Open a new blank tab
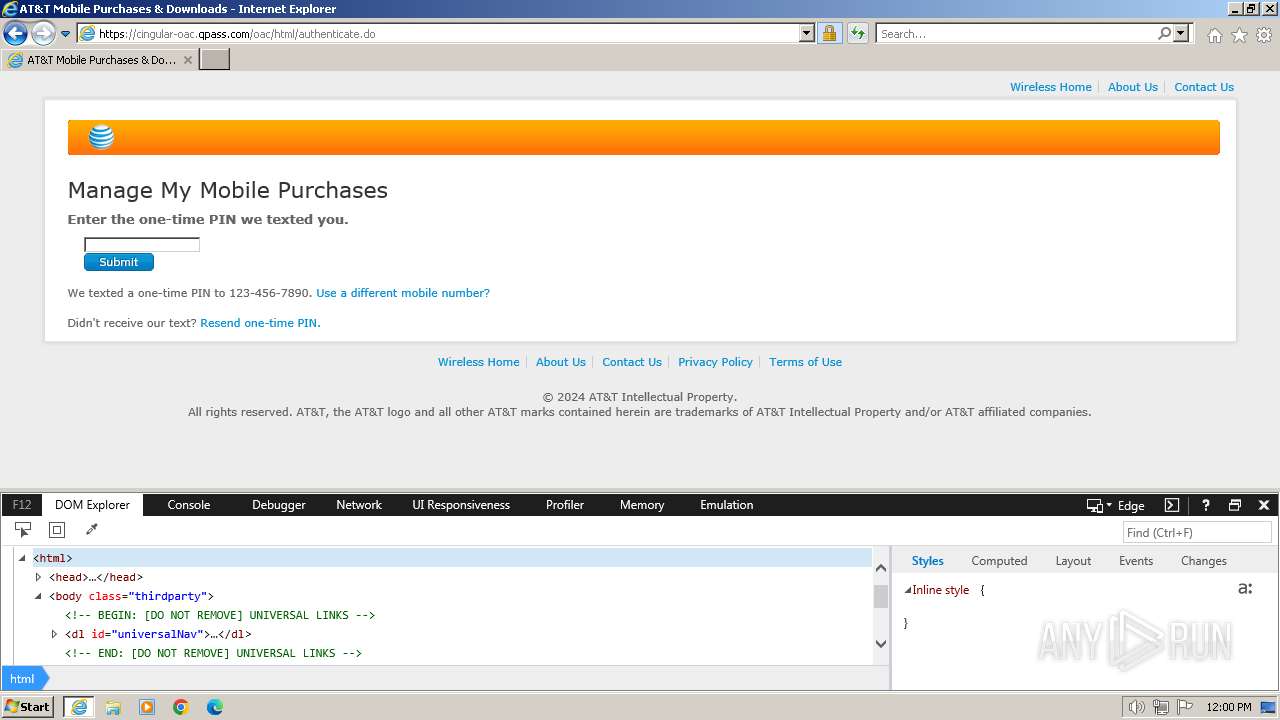This screenshot has width=1280, height=720. 215,60
